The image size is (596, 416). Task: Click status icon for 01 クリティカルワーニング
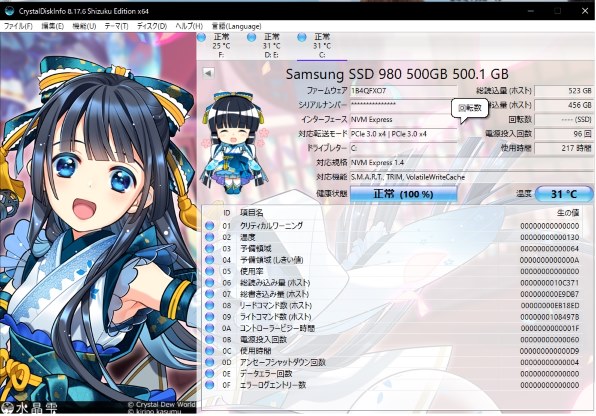pyautogui.click(x=209, y=225)
